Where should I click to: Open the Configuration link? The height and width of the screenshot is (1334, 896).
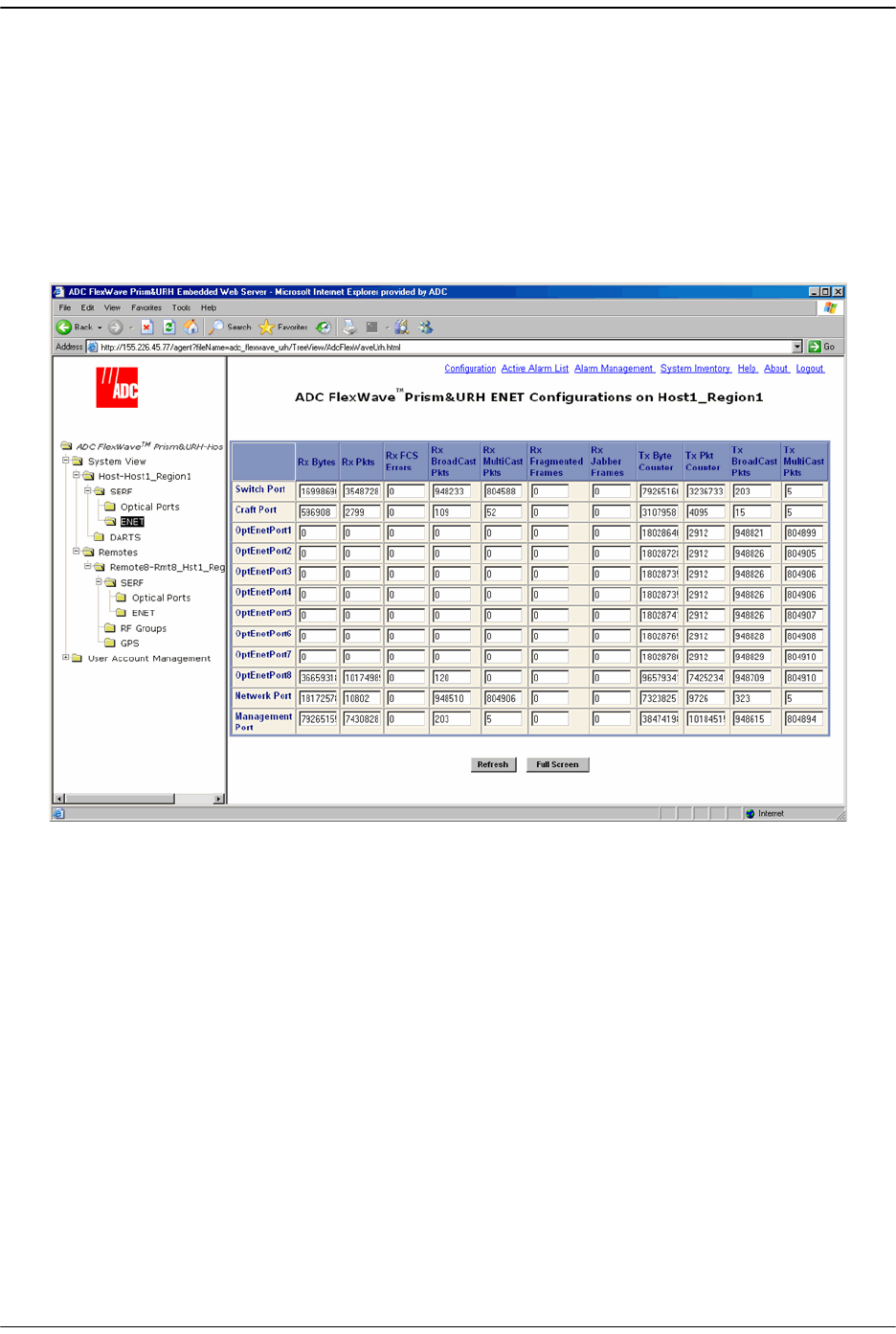tap(470, 369)
